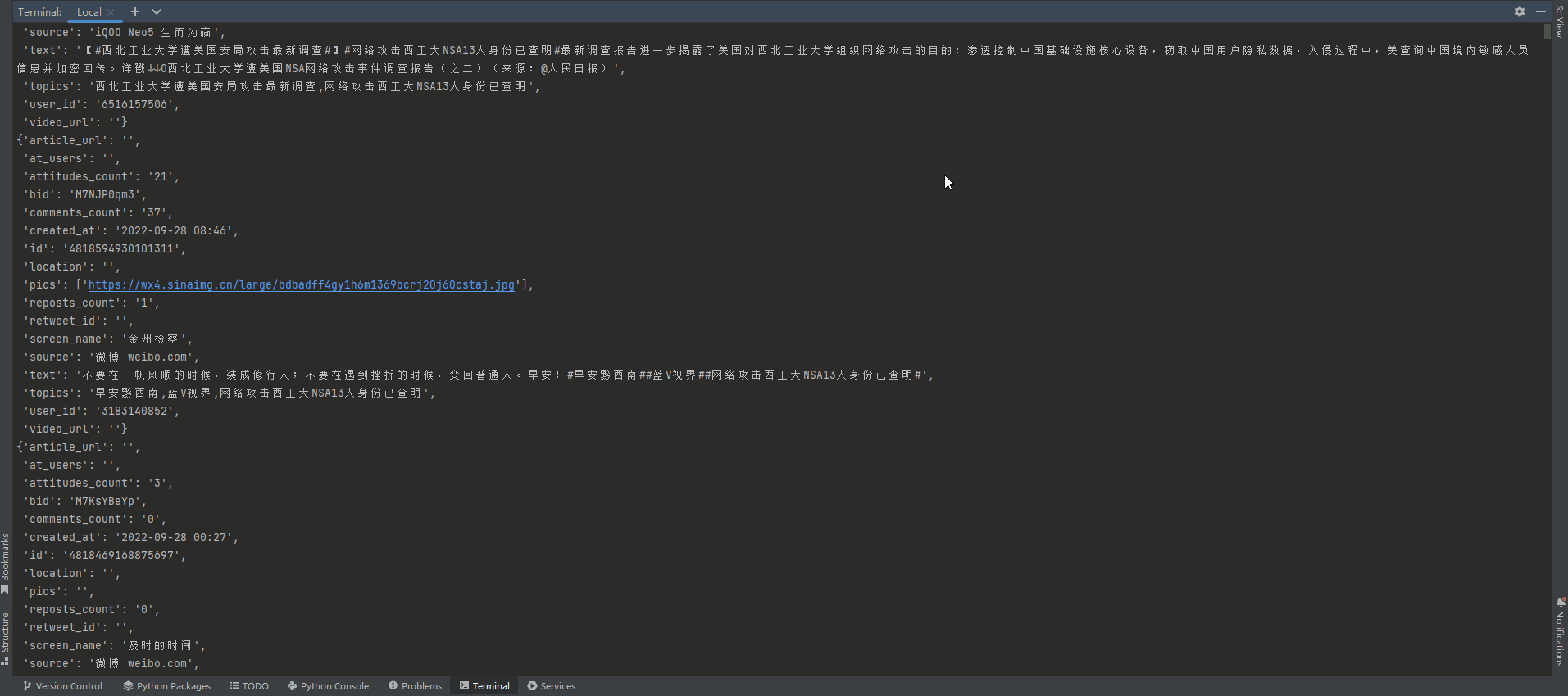Close the Local terminal tab

pyautogui.click(x=111, y=12)
